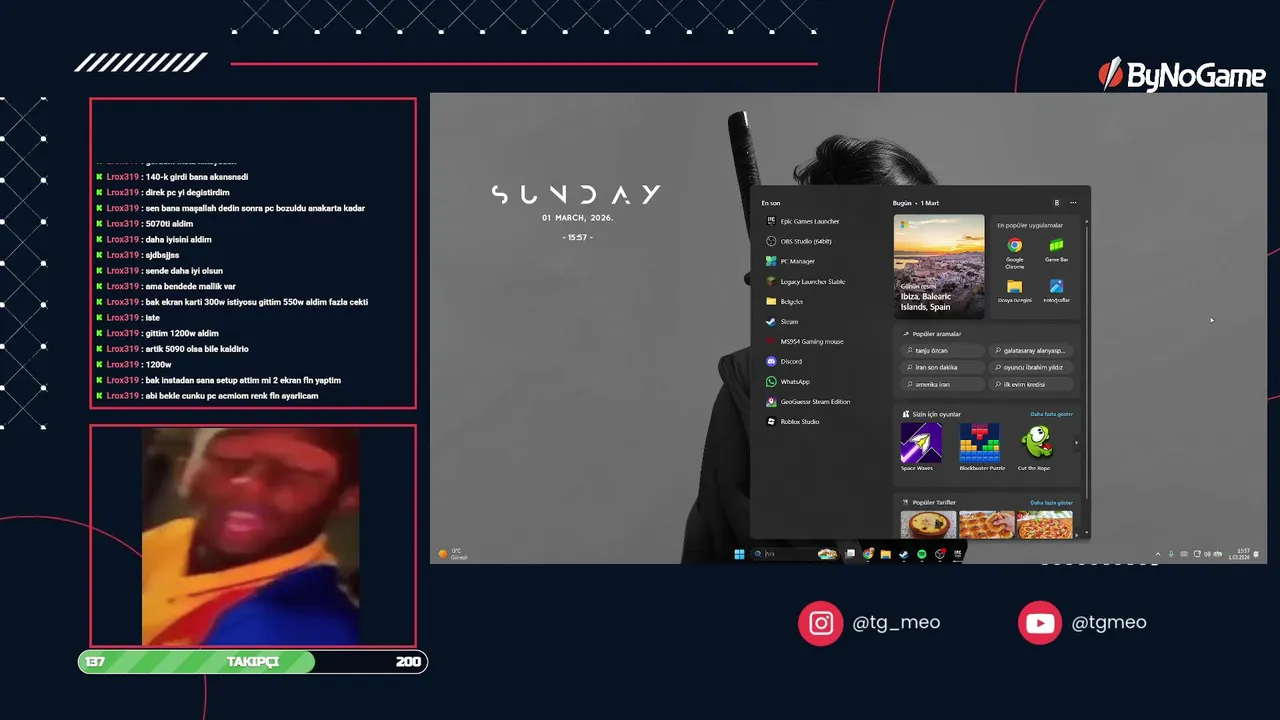Open Steam from the taskbar
This screenshot has height=720, width=1280.
click(902, 554)
